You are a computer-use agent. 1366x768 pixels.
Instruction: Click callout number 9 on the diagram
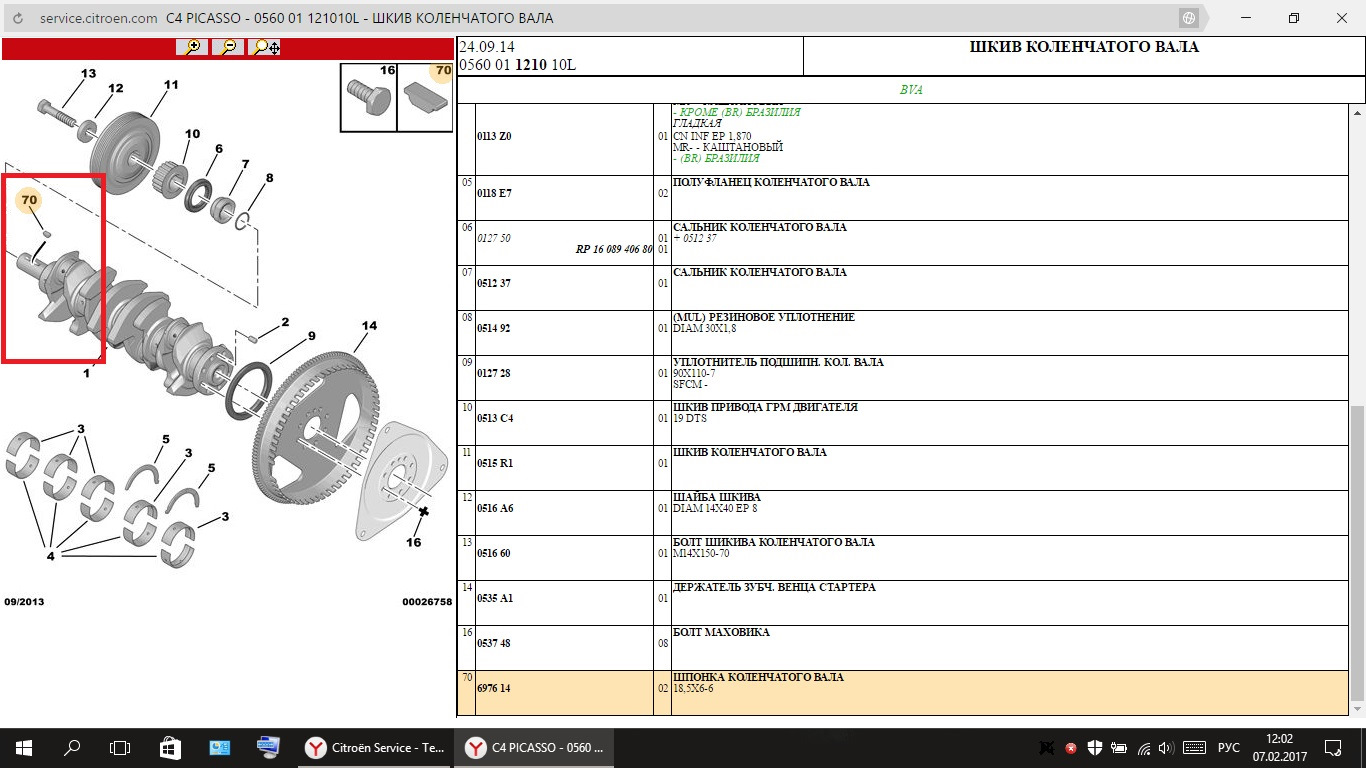(311, 336)
